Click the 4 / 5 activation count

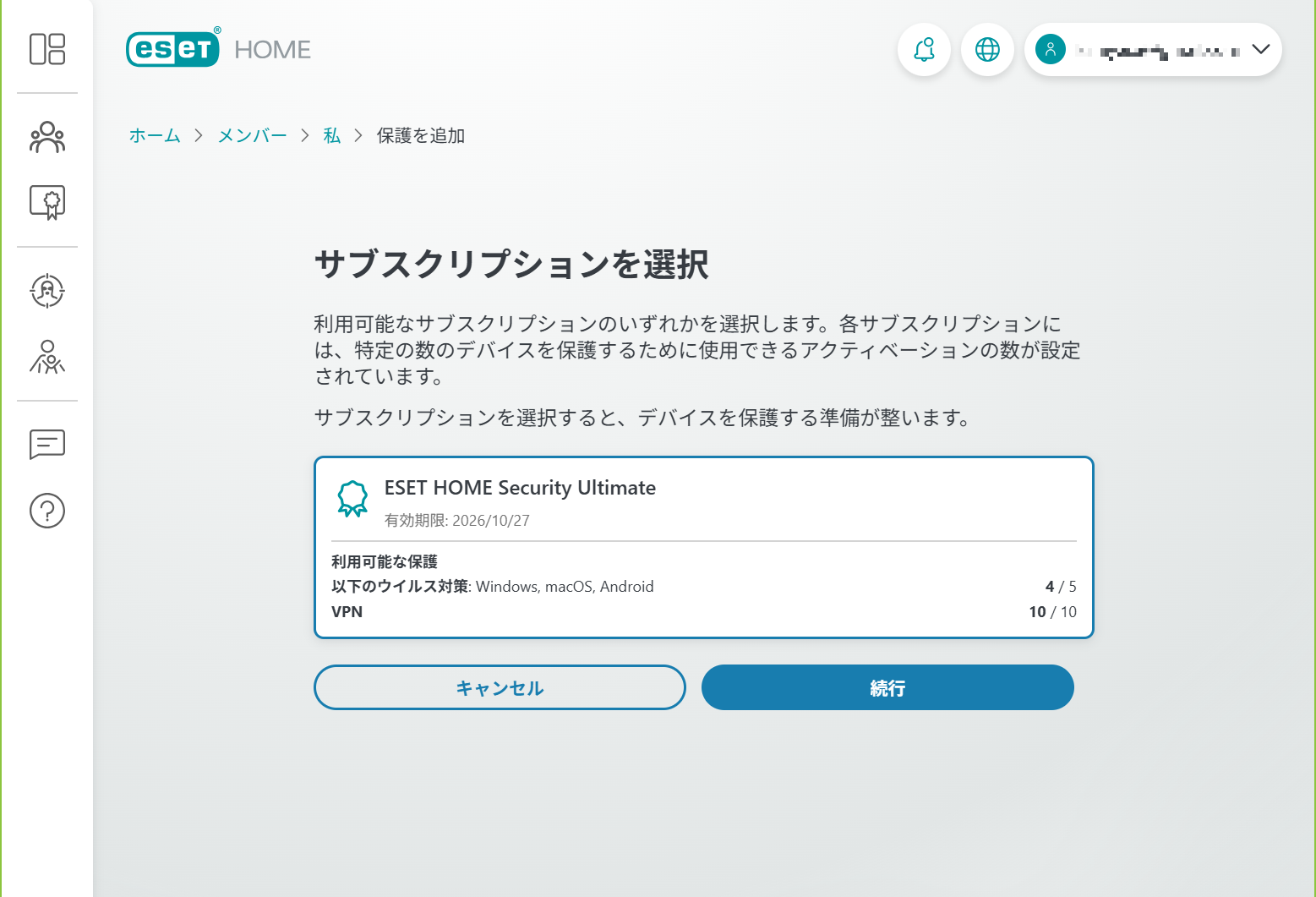(1061, 587)
